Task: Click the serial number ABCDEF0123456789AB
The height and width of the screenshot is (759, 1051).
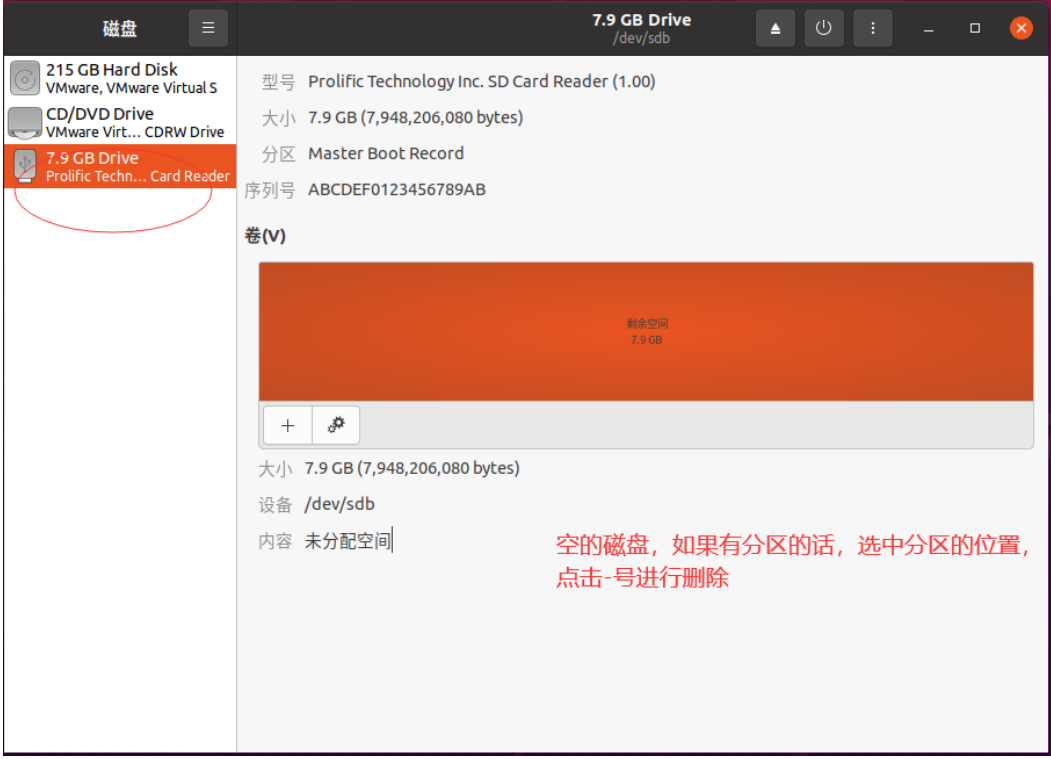Action: [397, 190]
